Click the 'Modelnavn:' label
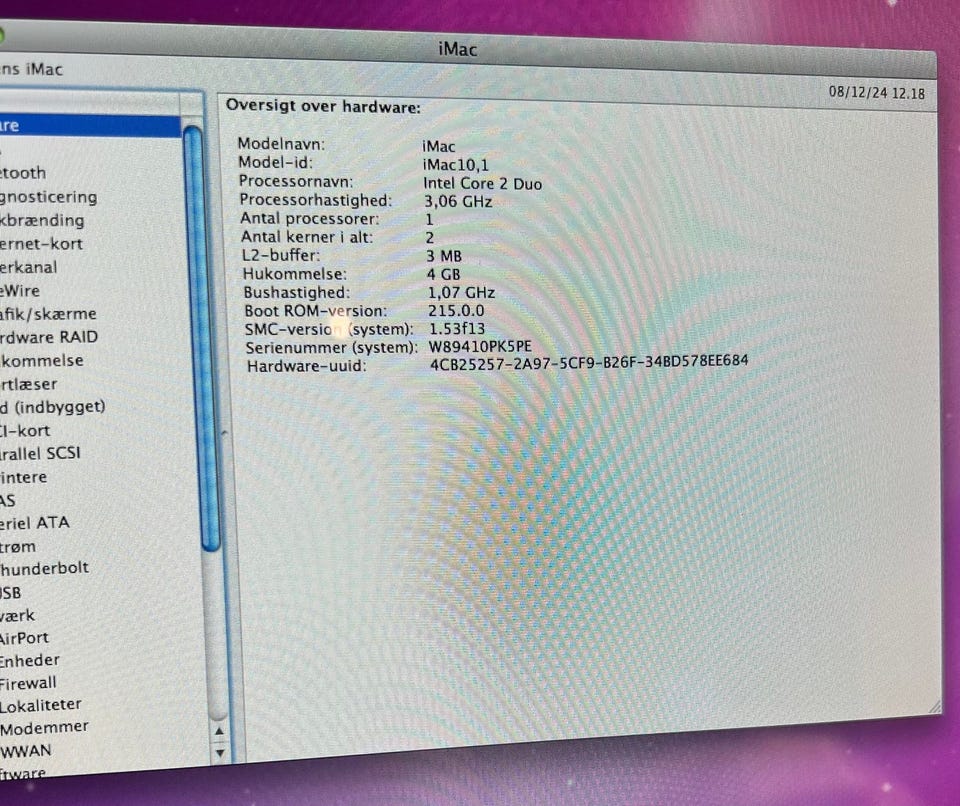 tap(281, 144)
